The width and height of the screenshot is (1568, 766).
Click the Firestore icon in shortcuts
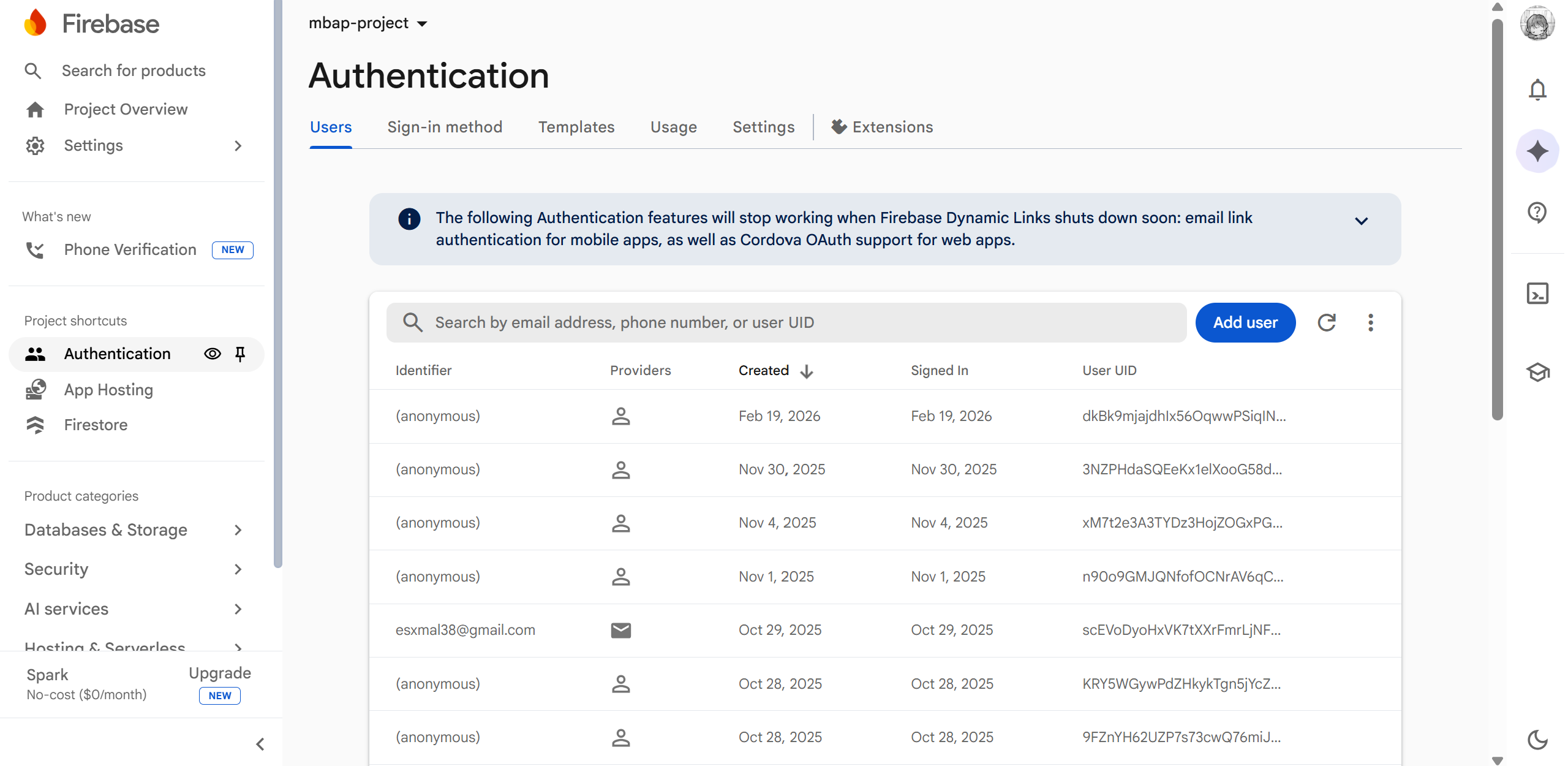[35, 425]
